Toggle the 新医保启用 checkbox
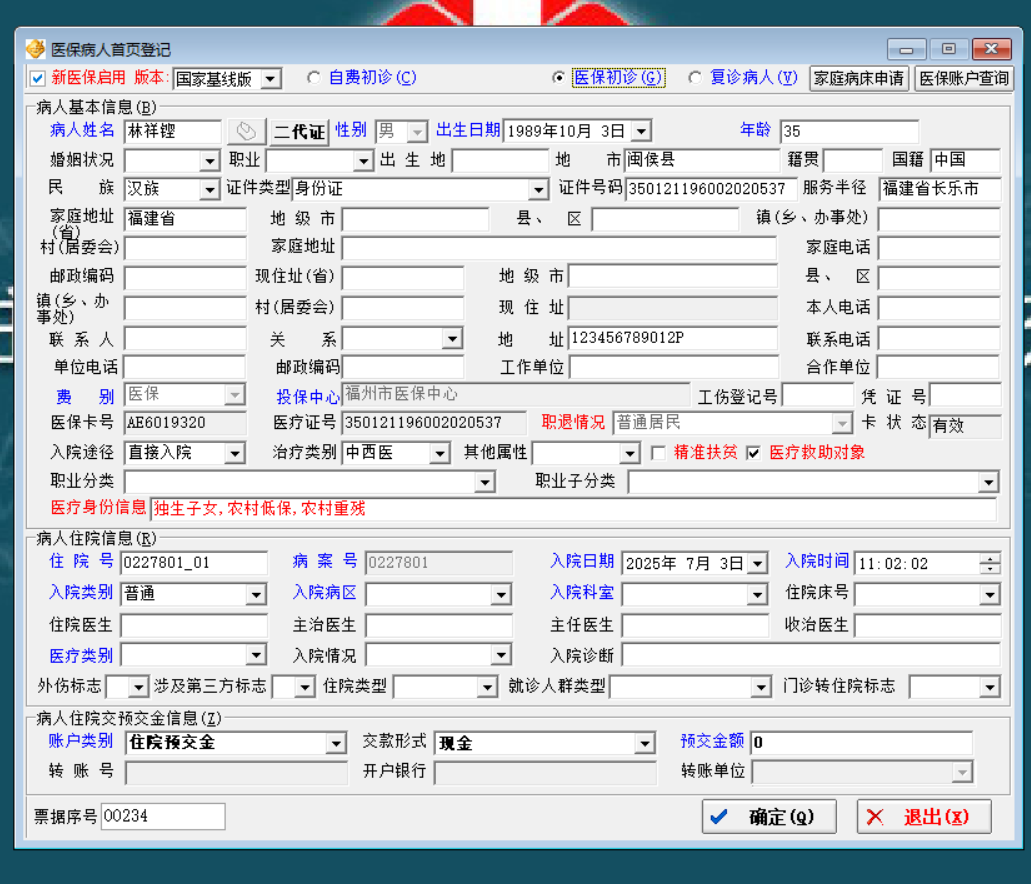Image resolution: width=1031 pixels, height=884 pixels. pyautogui.click(x=38, y=78)
